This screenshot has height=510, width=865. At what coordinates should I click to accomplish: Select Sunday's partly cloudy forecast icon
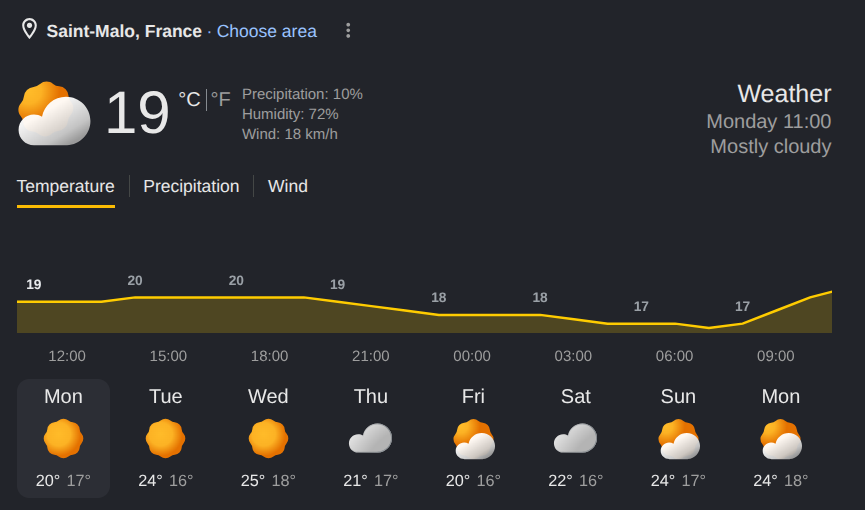tap(679, 439)
